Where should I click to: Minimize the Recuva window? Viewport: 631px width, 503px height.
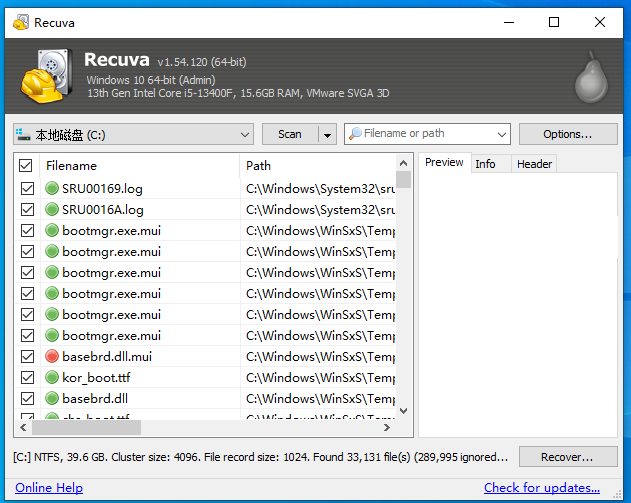click(509, 22)
